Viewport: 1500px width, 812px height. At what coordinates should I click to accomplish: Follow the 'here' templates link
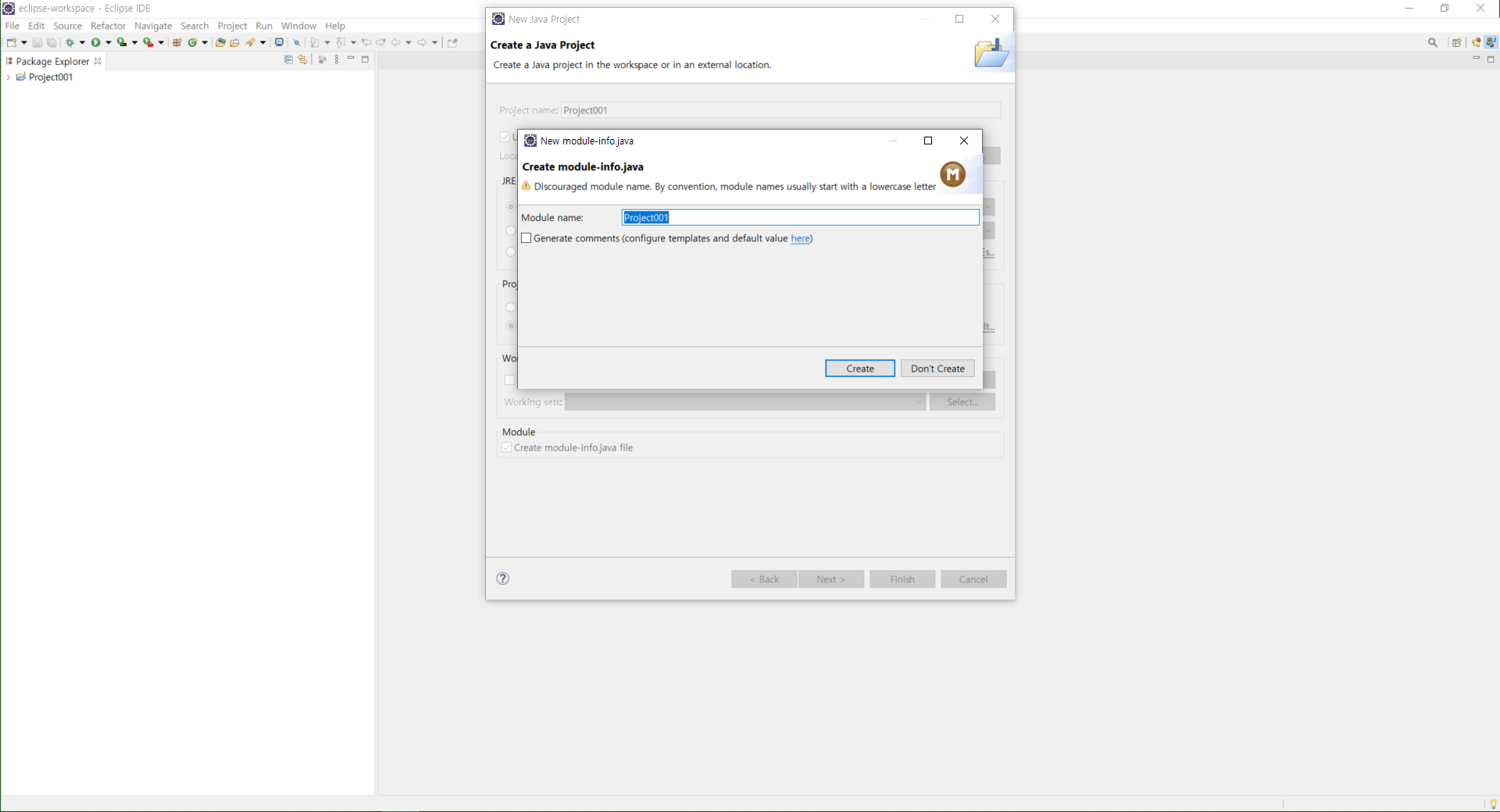pyautogui.click(x=800, y=238)
